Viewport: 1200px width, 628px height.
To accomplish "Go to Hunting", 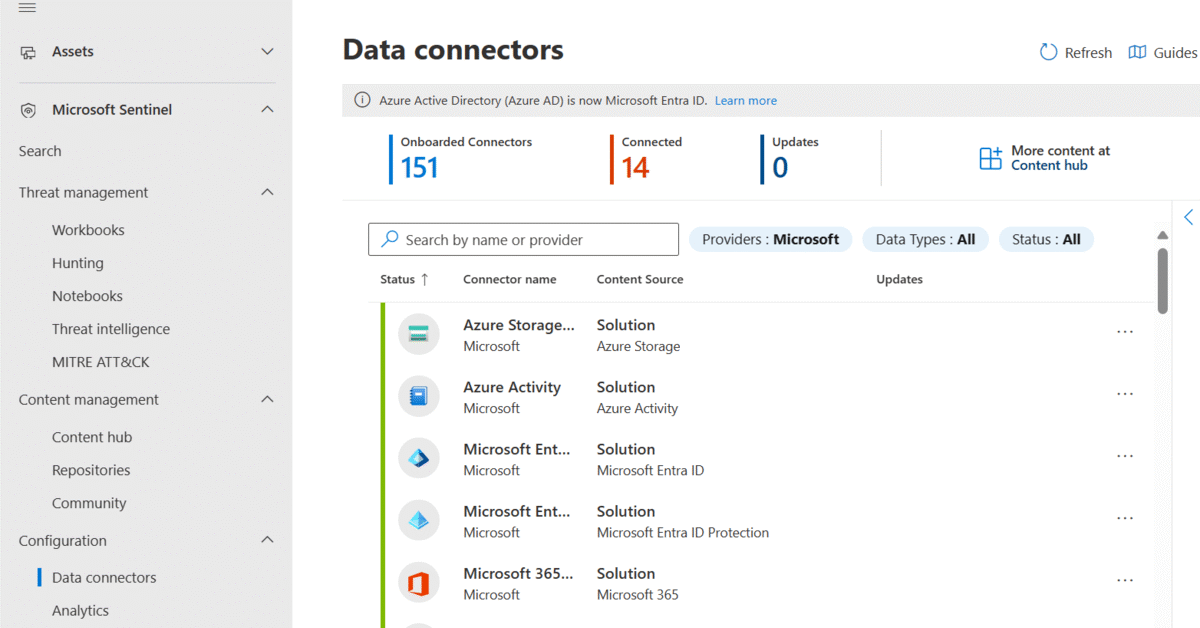I will tap(77, 263).
